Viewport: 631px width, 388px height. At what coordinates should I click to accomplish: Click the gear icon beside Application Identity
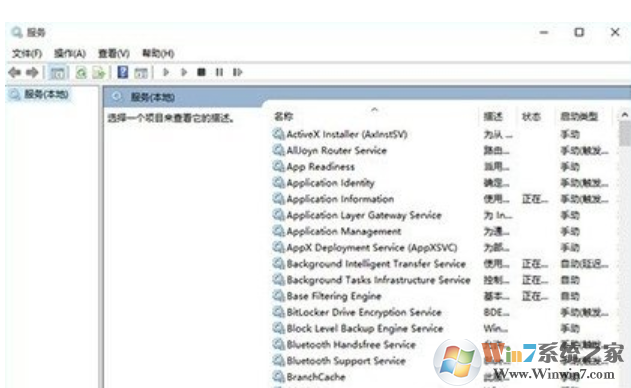coord(278,183)
